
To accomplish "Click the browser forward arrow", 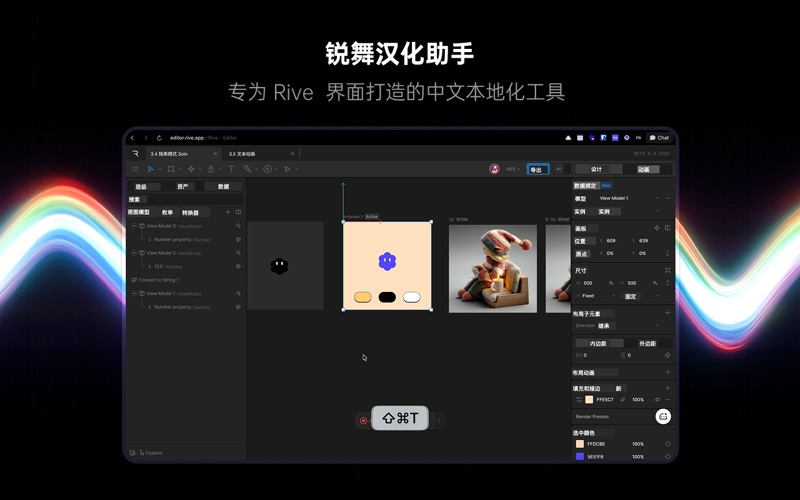I will (x=145, y=138).
